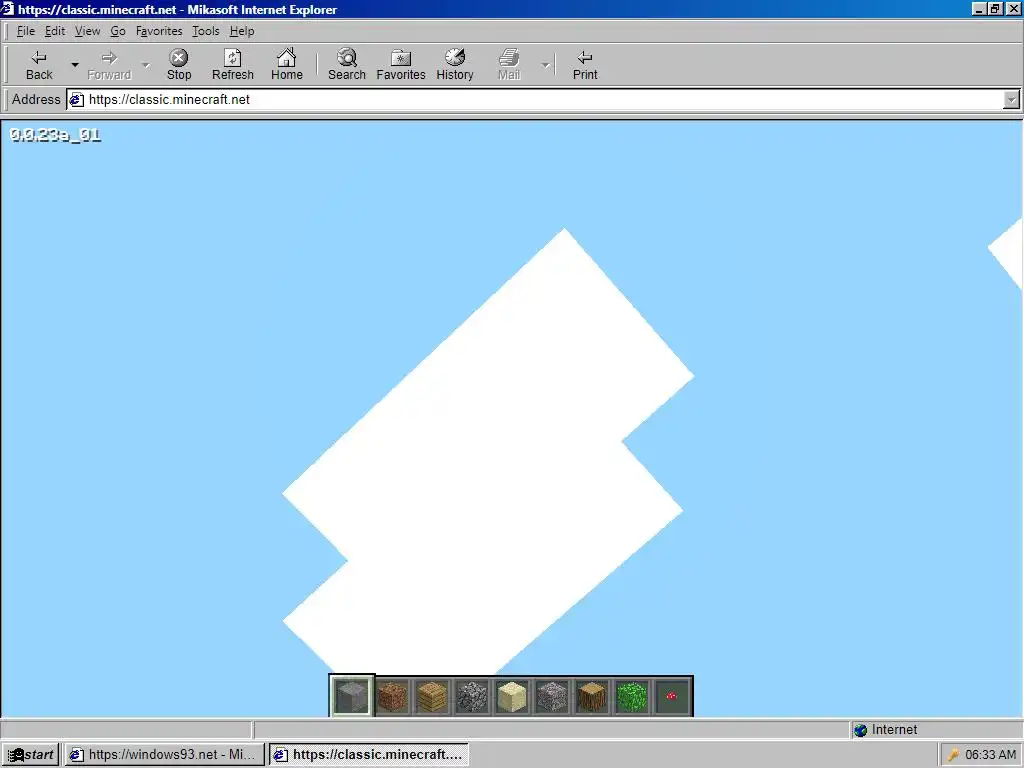Expand the address bar dropdown list
This screenshot has height=768, width=1024.
(1011, 100)
